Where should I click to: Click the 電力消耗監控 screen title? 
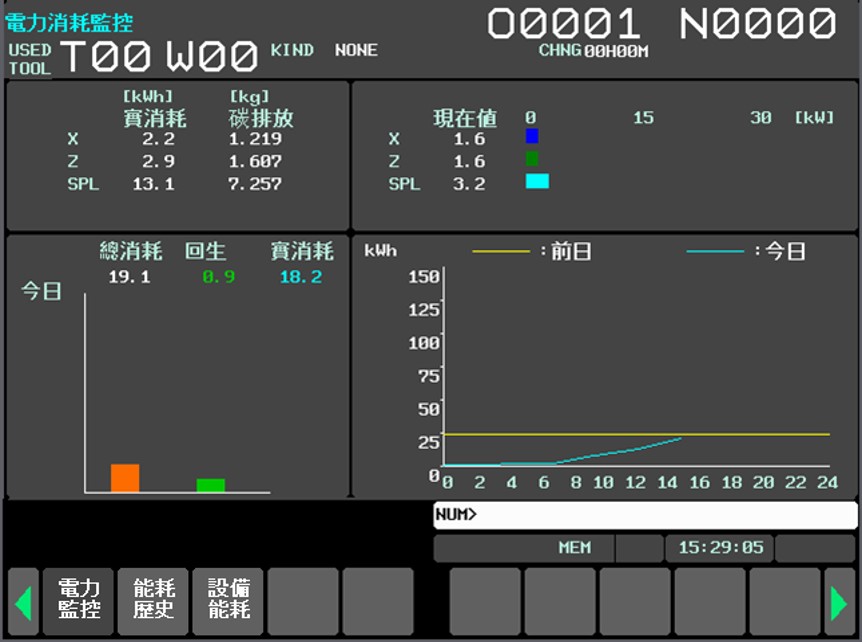point(69,23)
